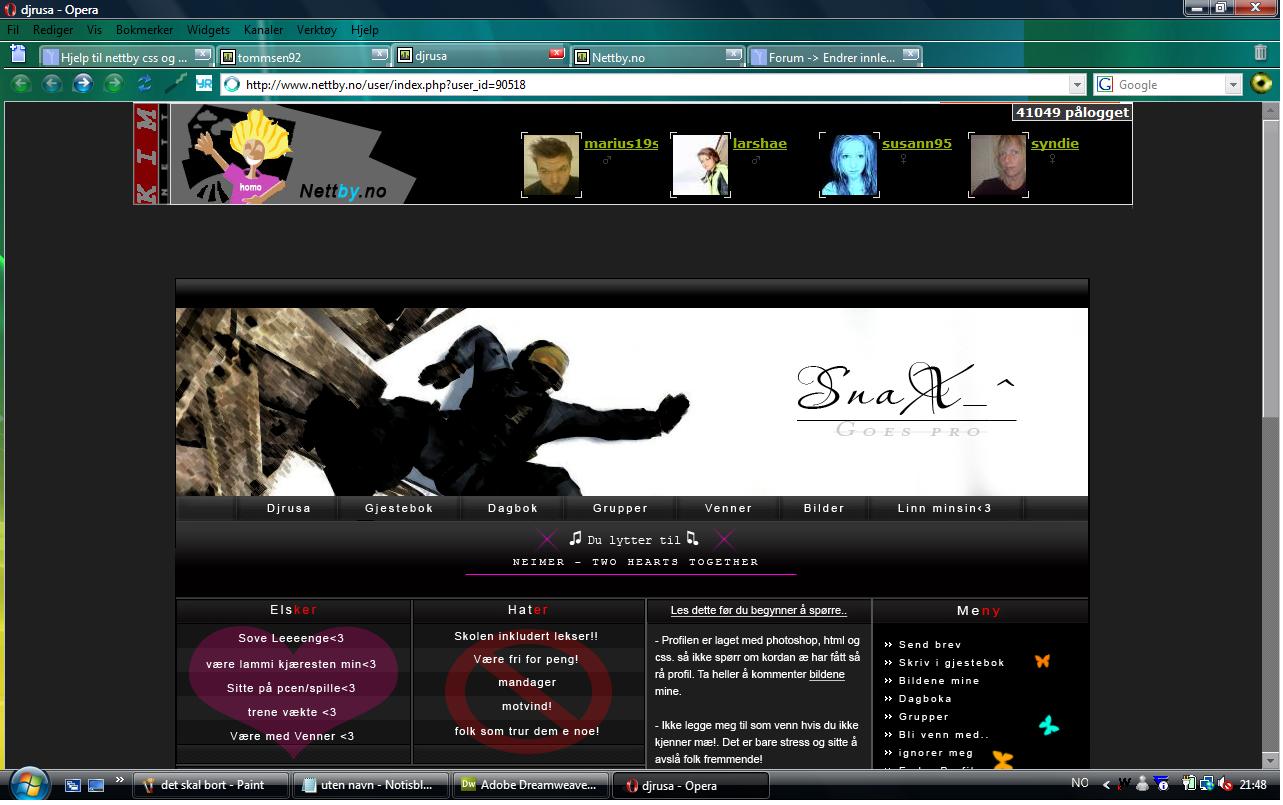Open the Bokmerker menu
Screen dimensions: 1283x805
click(145, 30)
